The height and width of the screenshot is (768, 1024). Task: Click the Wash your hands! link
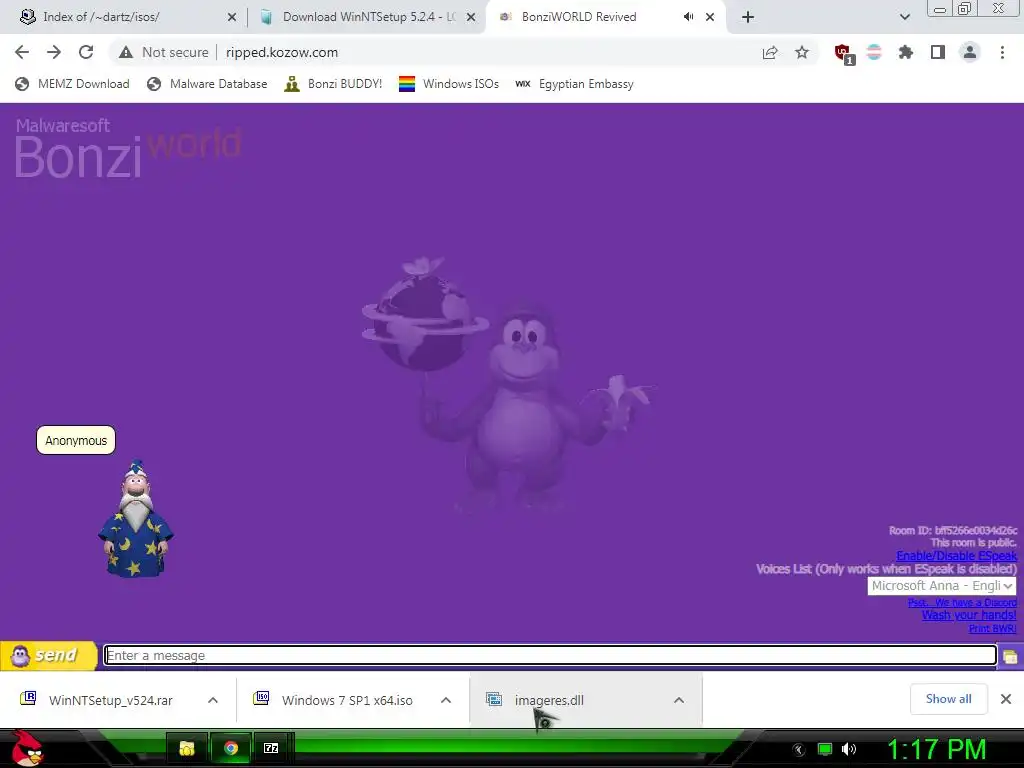(x=969, y=615)
